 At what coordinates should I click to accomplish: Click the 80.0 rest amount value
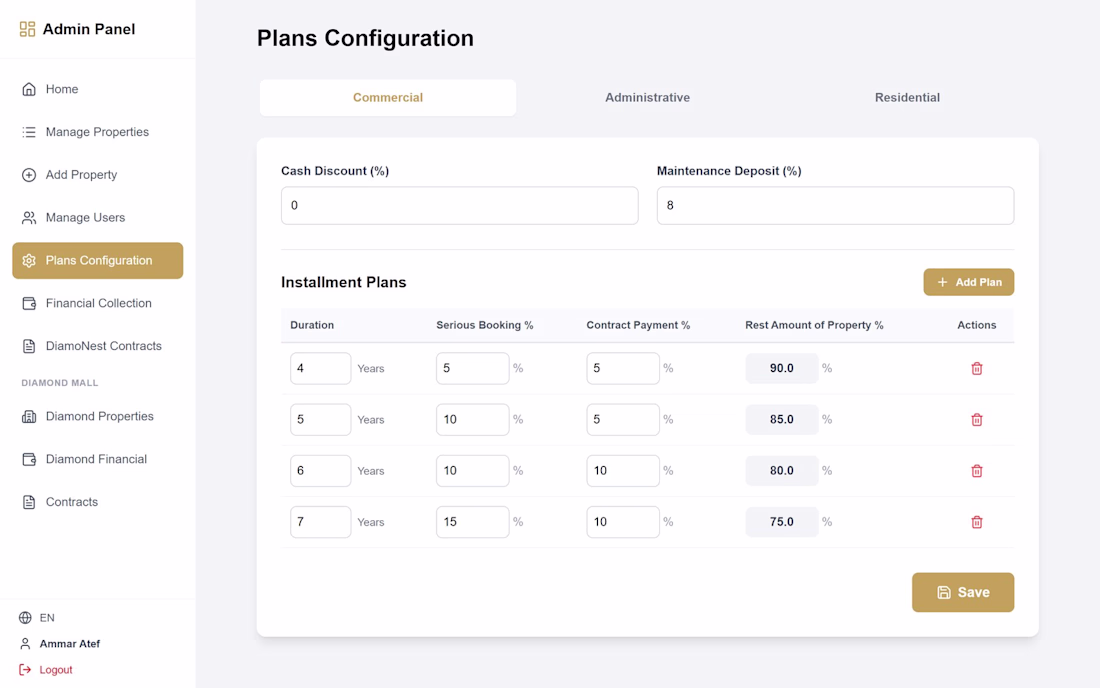pyautogui.click(x=782, y=471)
